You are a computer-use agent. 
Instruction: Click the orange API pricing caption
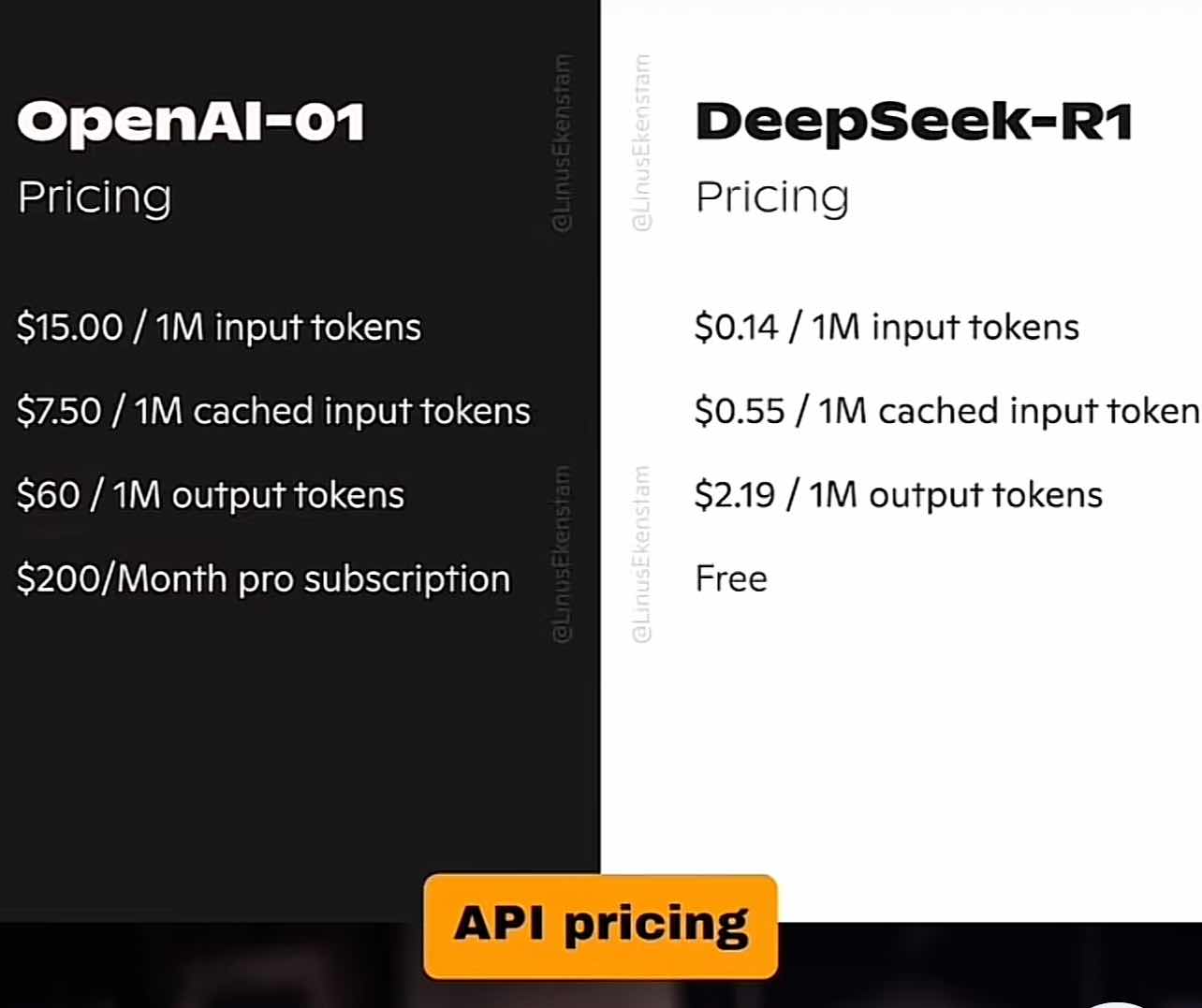click(601, 927)
